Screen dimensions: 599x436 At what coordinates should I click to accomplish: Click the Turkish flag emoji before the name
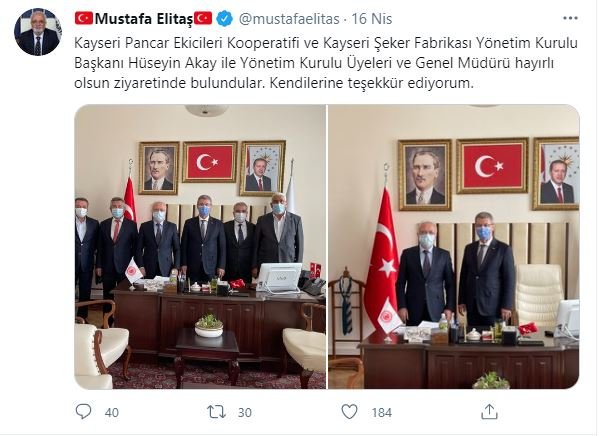click(84, 18)
